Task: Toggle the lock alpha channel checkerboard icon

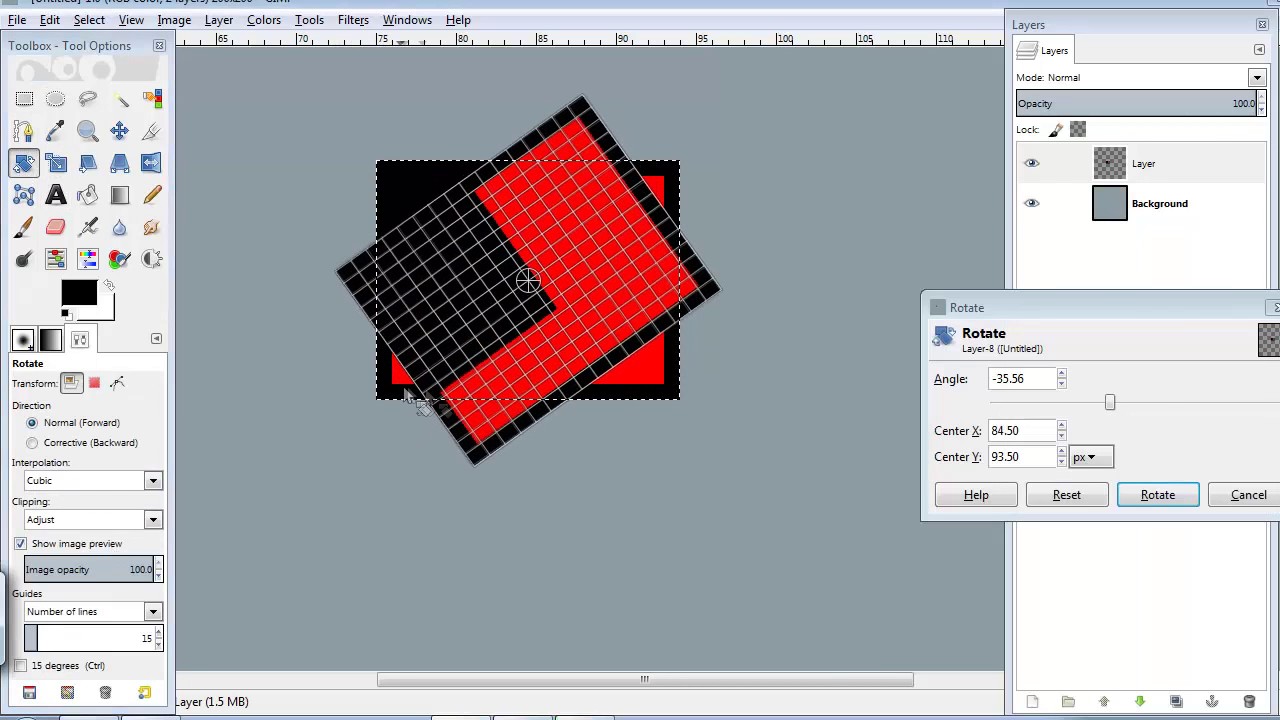Action: 1078,130
